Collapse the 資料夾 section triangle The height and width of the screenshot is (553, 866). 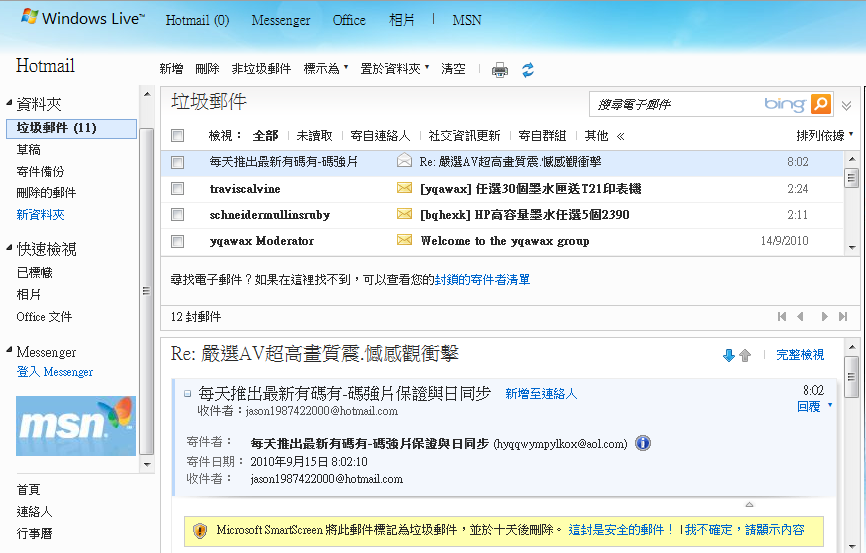(x=9, y=102)
